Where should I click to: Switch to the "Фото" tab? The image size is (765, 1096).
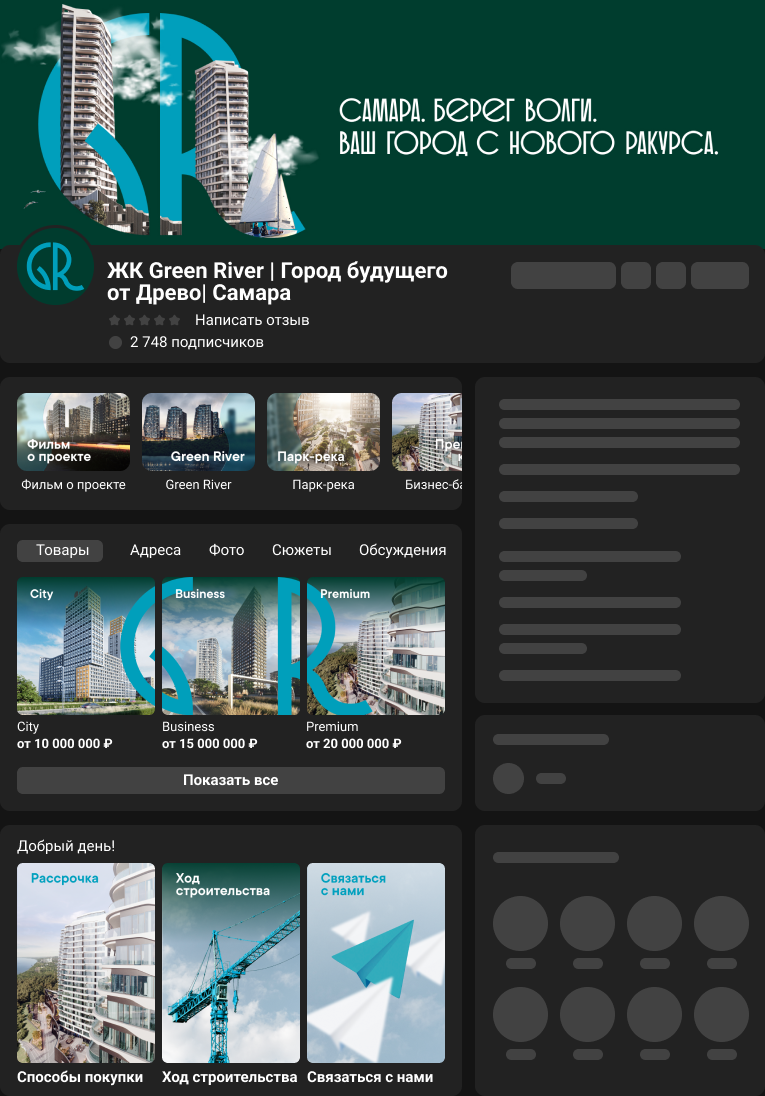coord(227,551)
